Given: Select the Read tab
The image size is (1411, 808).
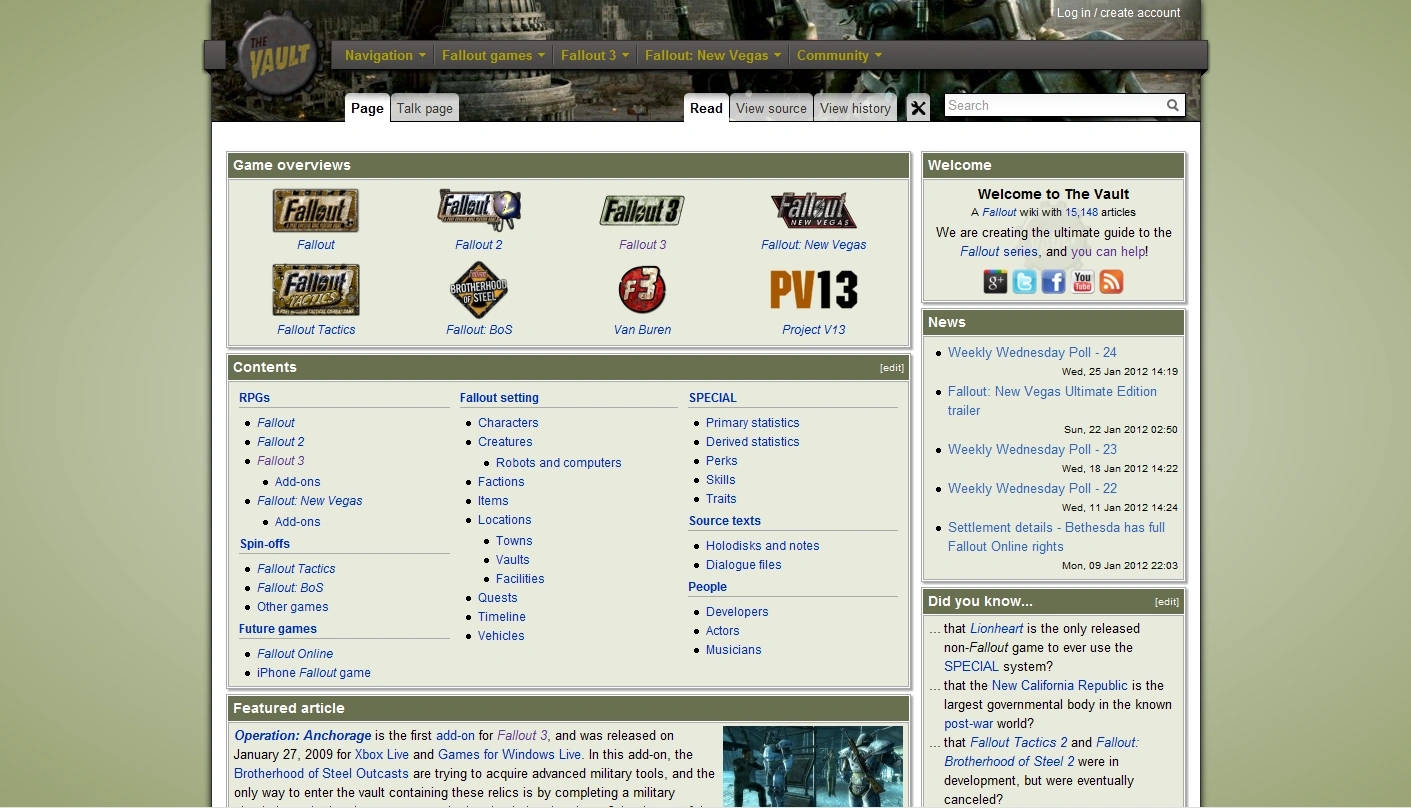Looking at the screenshot, I should 706,108.
